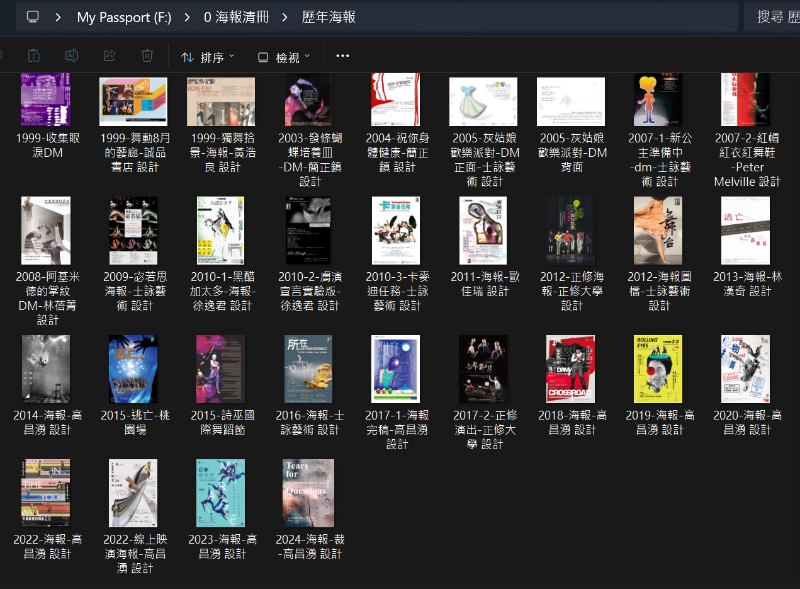Go to 0 海報清冊 folder breadcrumb
This screenshot has height=589, width=800.
coord(234,17)
